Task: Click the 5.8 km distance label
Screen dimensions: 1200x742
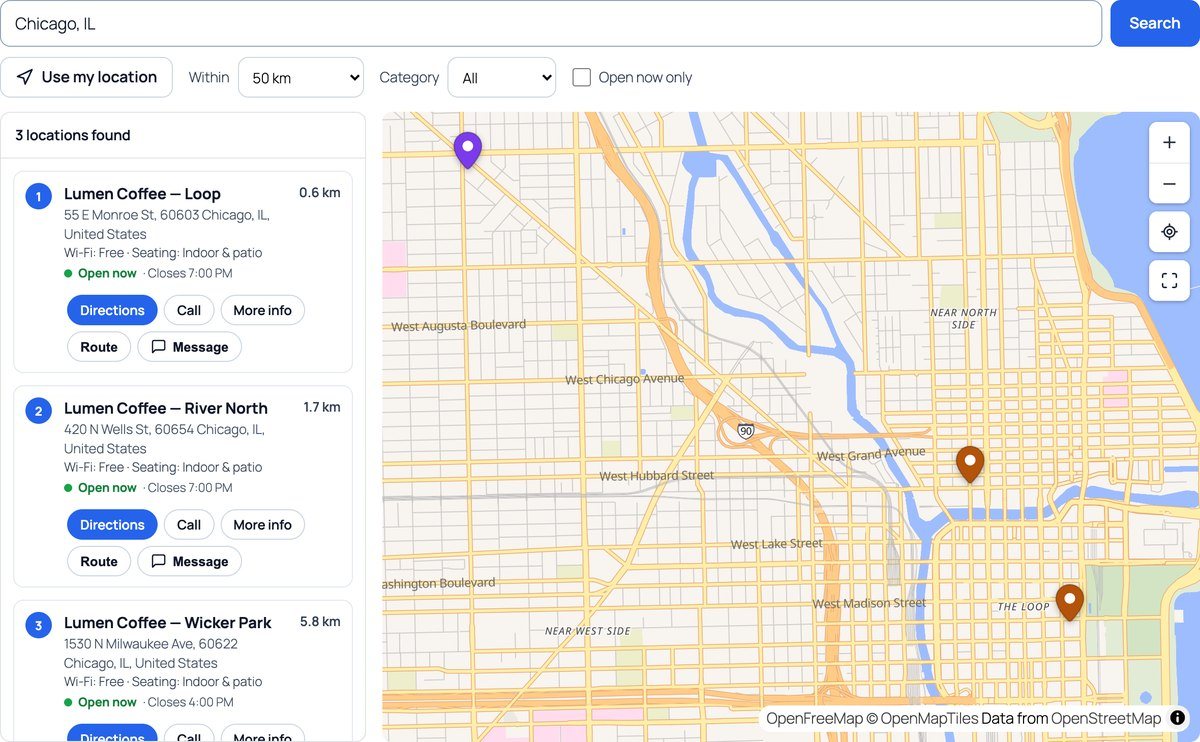Action: click(x=320, y=621)
